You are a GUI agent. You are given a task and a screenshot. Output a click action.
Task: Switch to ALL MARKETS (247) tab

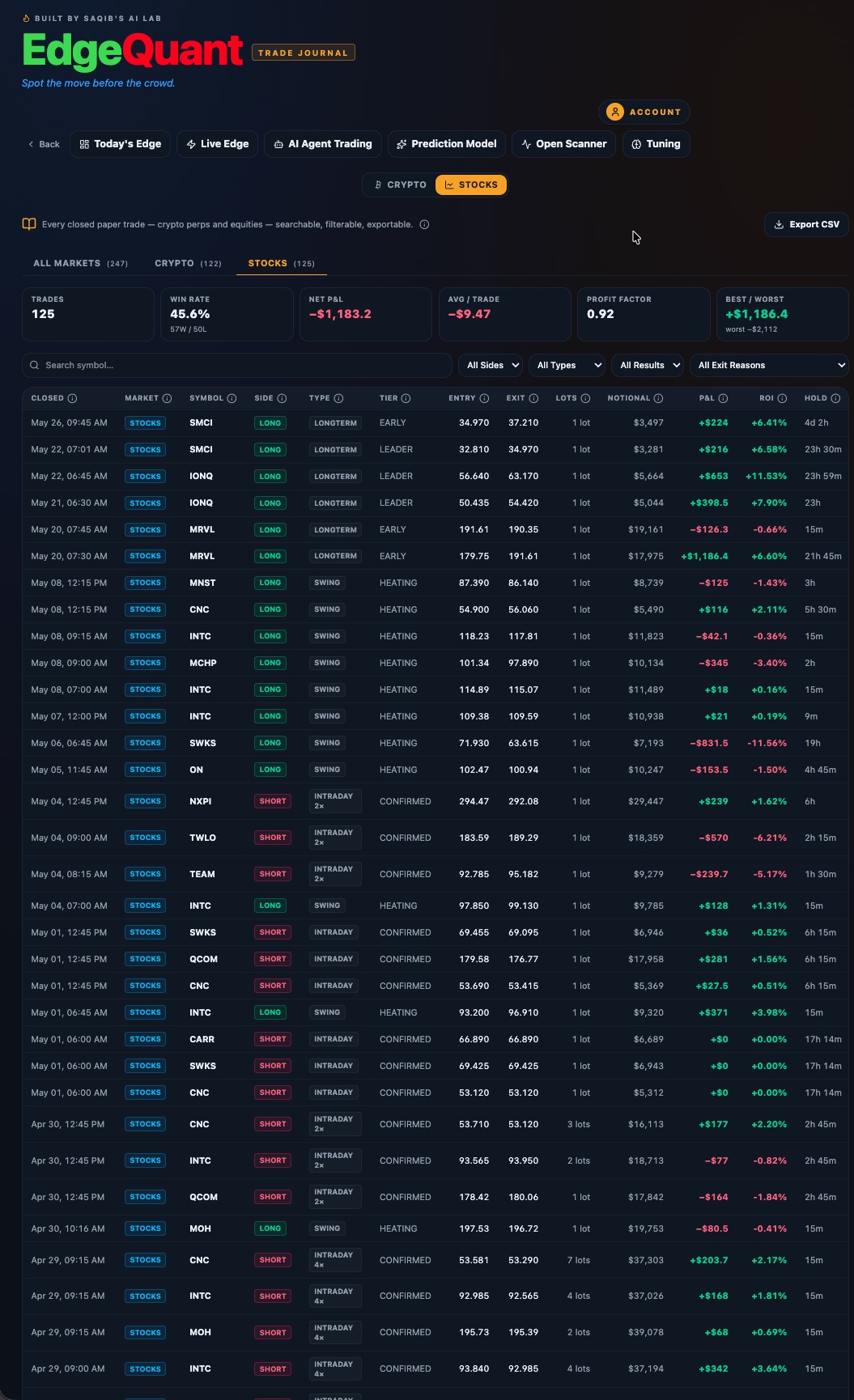click(x=80, y=263)
